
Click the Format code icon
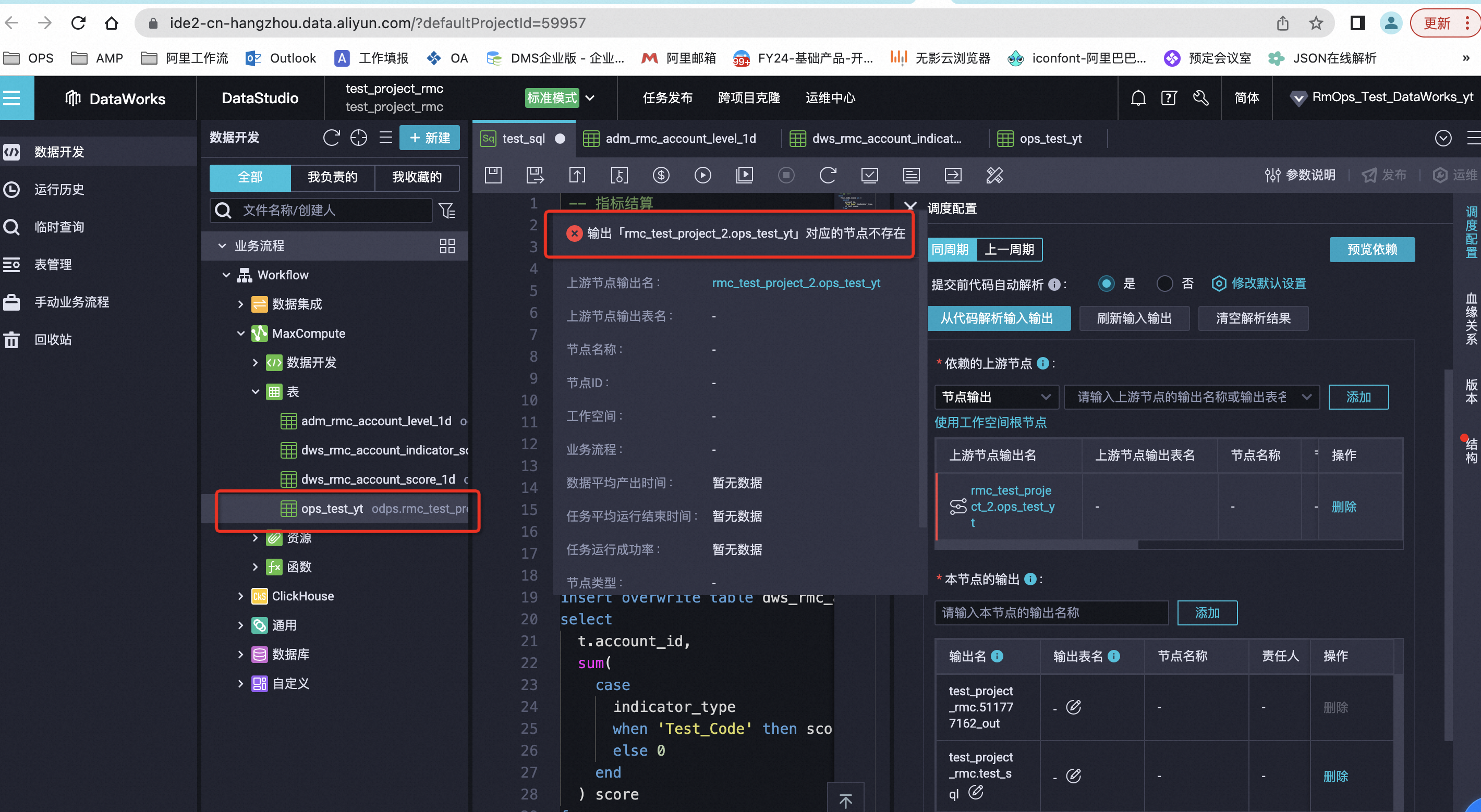tap(911, 175)
